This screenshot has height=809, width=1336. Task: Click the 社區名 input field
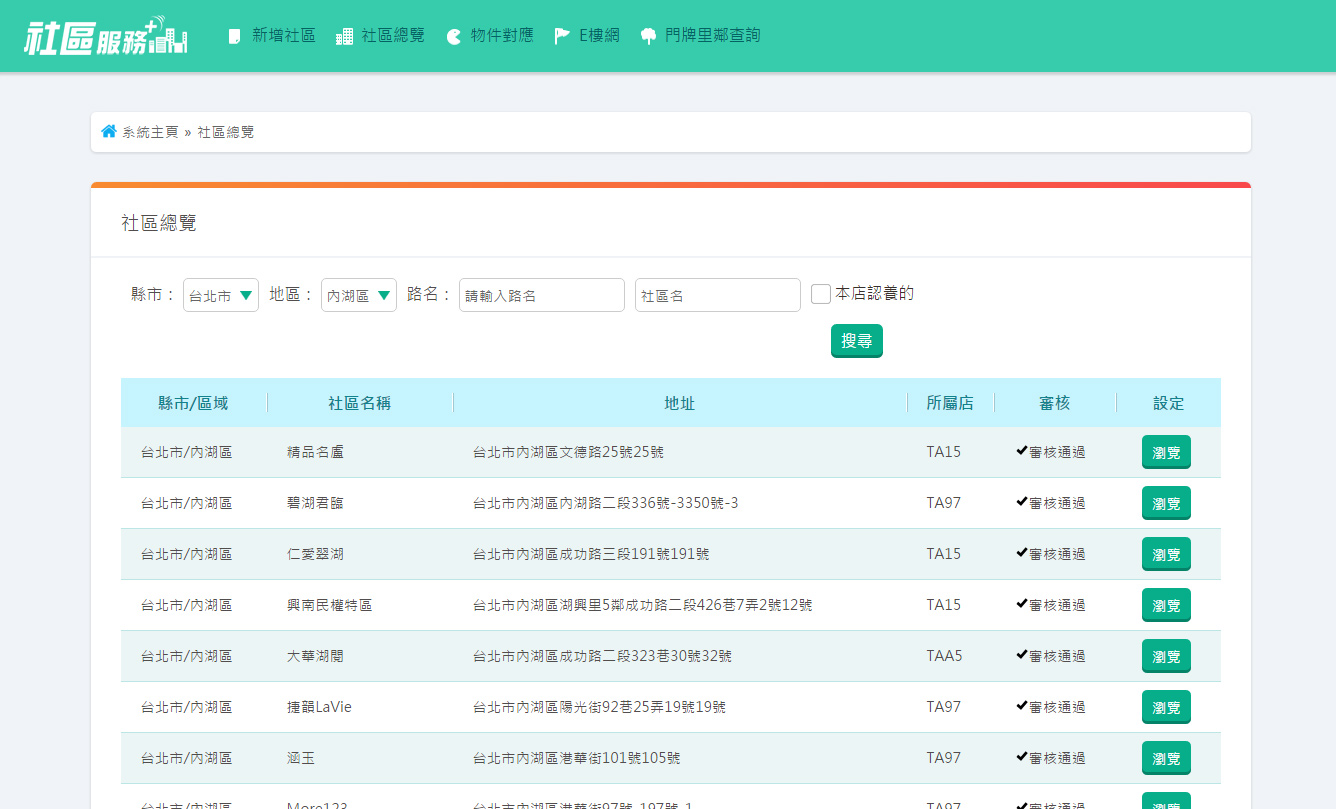click(718, 295)
